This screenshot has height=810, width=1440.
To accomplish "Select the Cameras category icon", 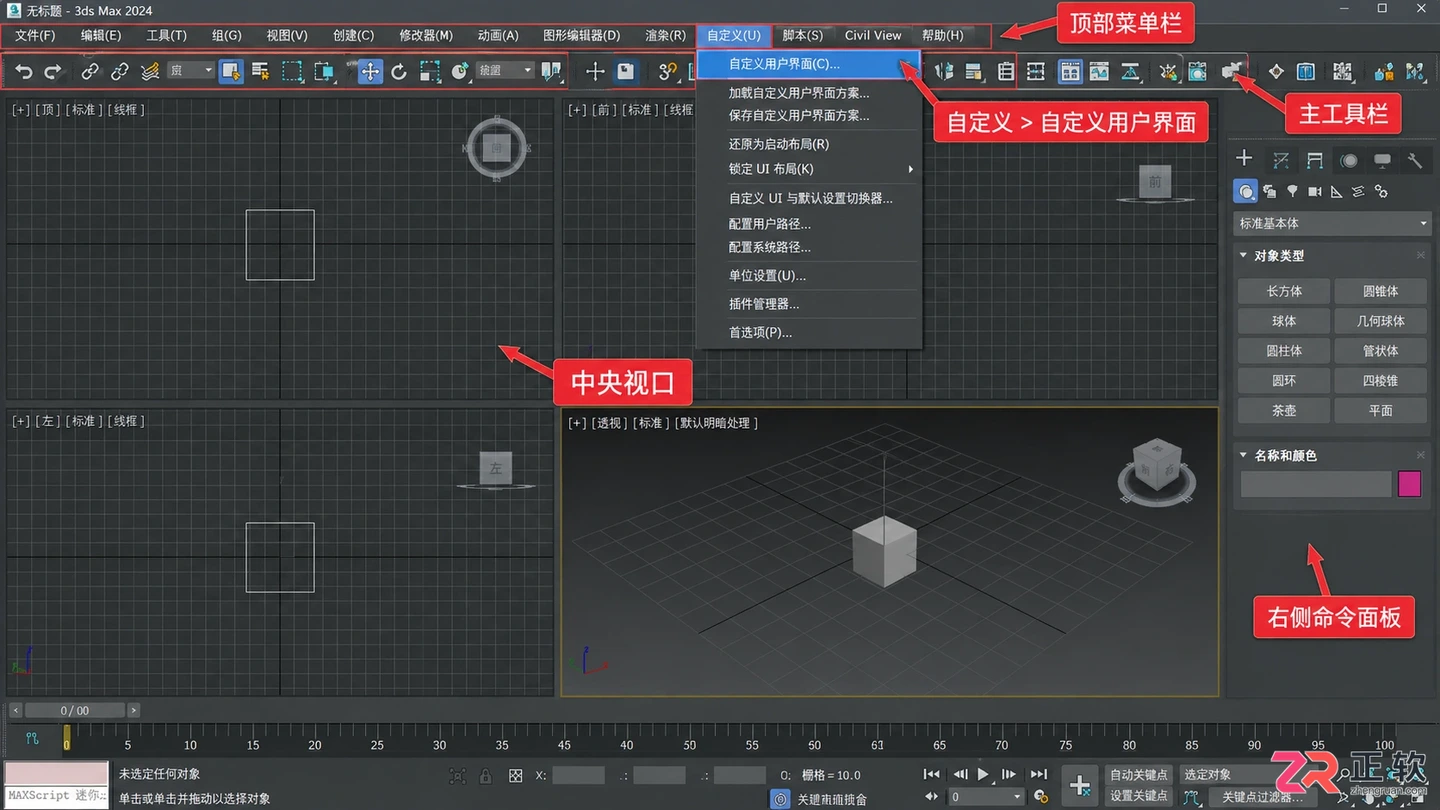I will [1315, 191].
